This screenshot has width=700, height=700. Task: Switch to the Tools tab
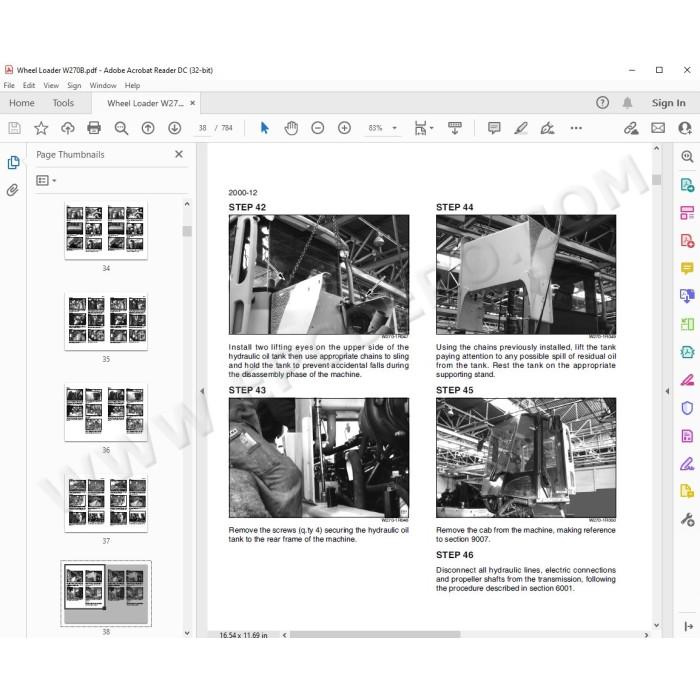pos(63,103)
